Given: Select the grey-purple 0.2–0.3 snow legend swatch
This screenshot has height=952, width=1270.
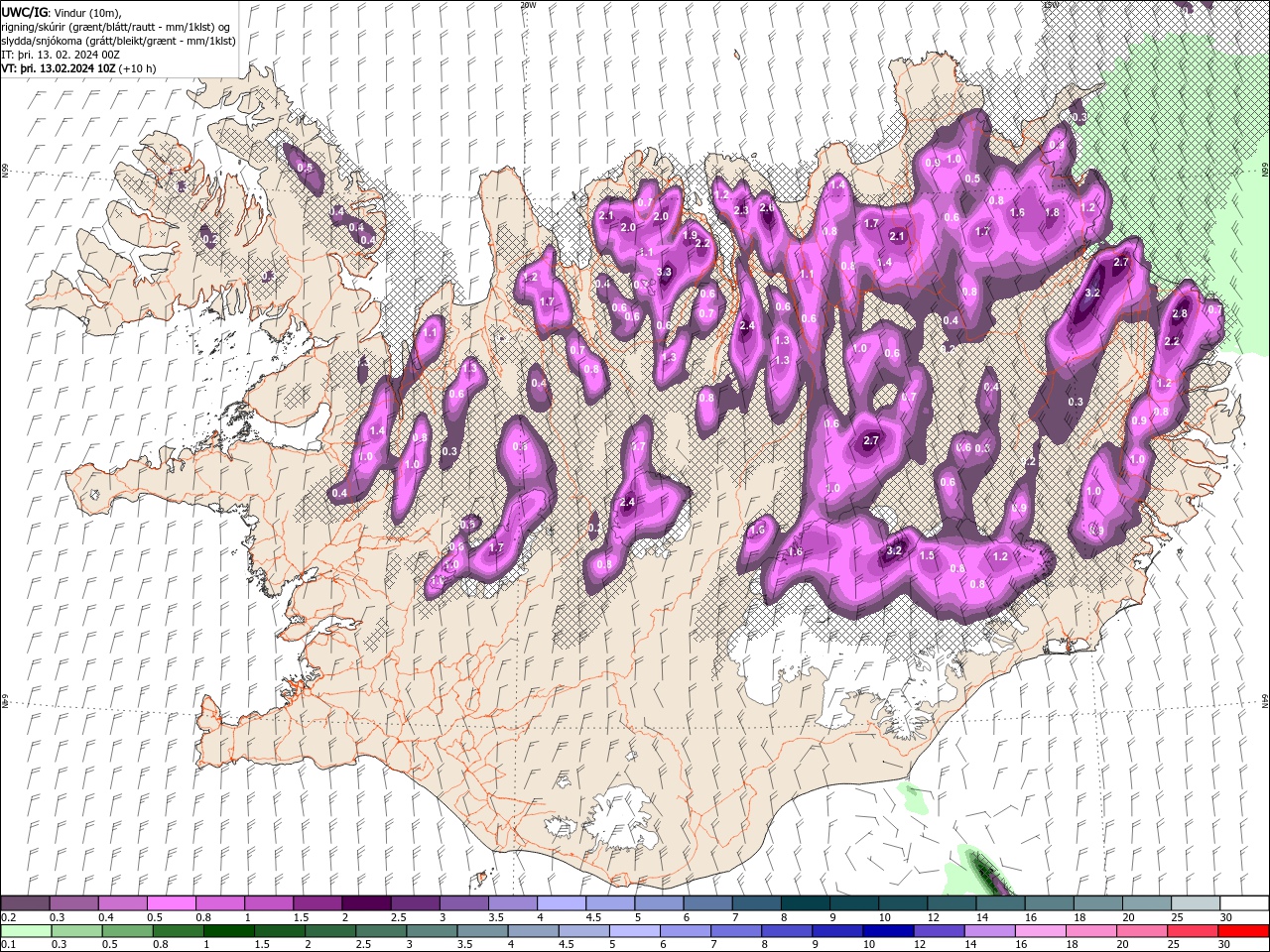Looking at the screenshot, I should [25, 903].
